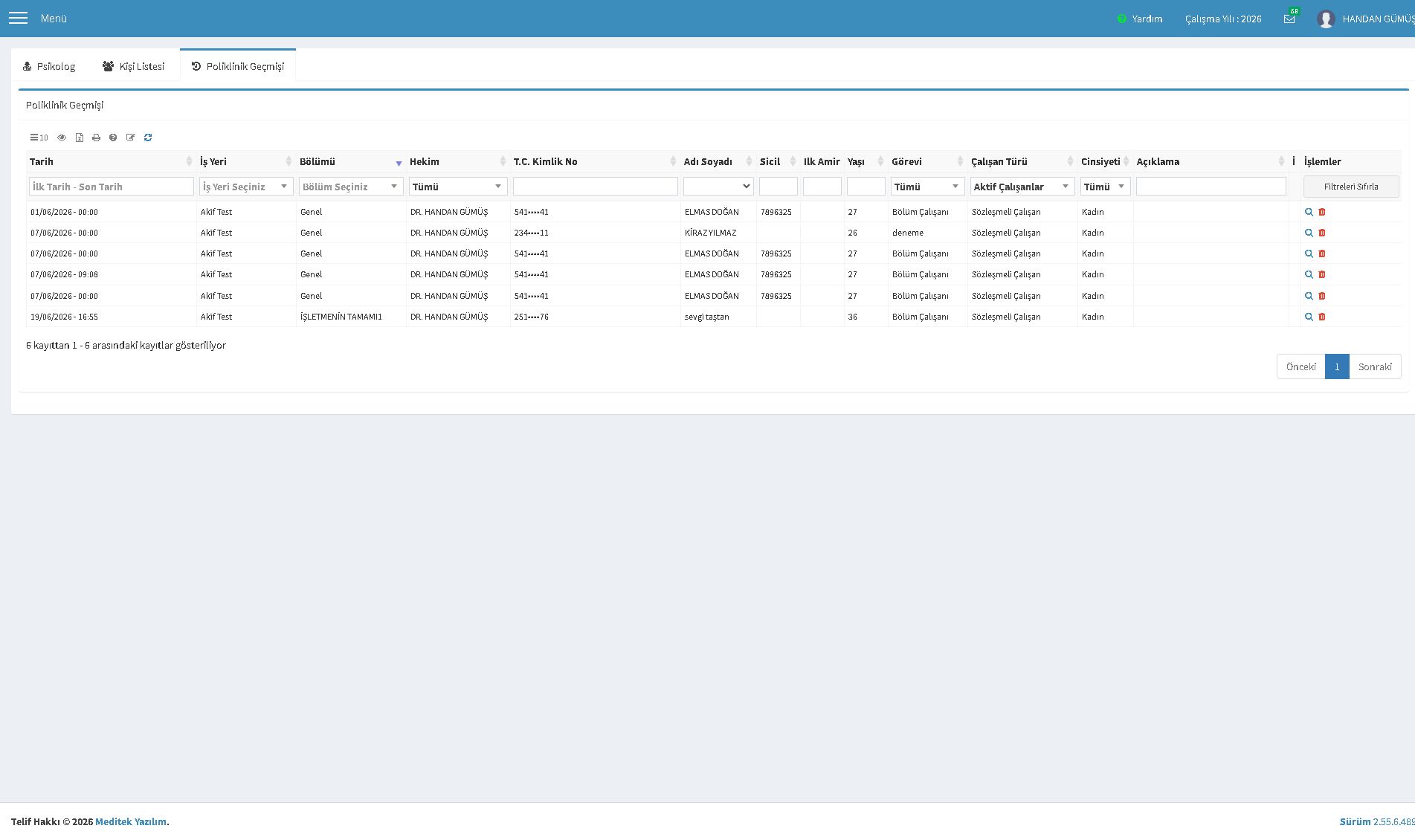
Task: Open Hekim filter dropdown Tümü
Action: [x=458, y=187]
